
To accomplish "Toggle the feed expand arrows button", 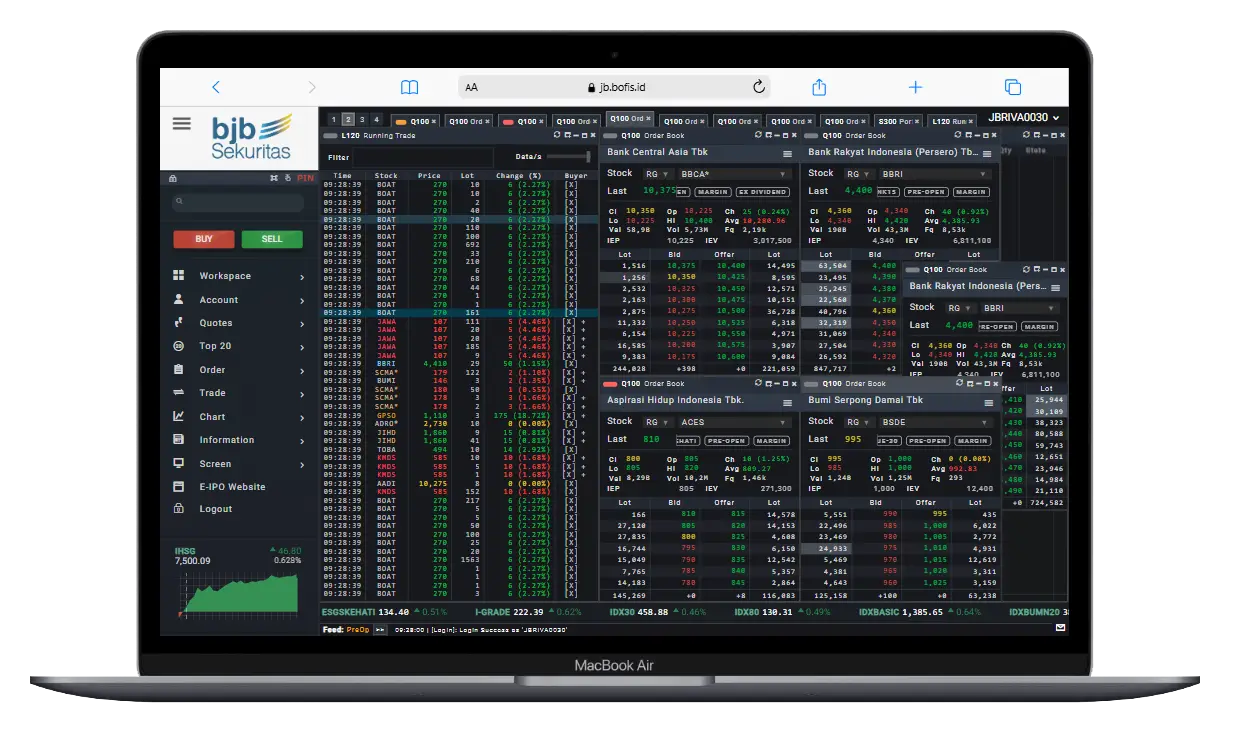I will (380, 630).
